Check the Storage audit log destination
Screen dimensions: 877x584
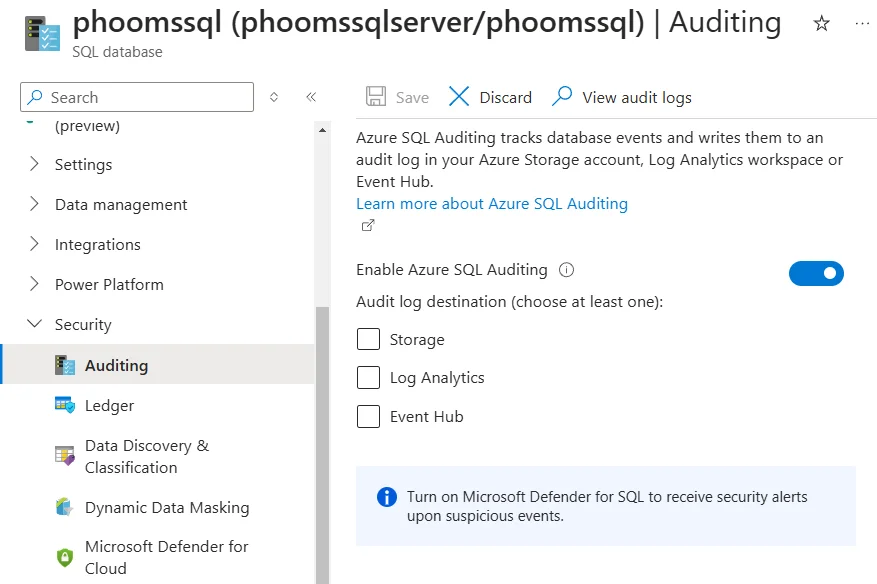pyautogui.click(x=368, y=339)
